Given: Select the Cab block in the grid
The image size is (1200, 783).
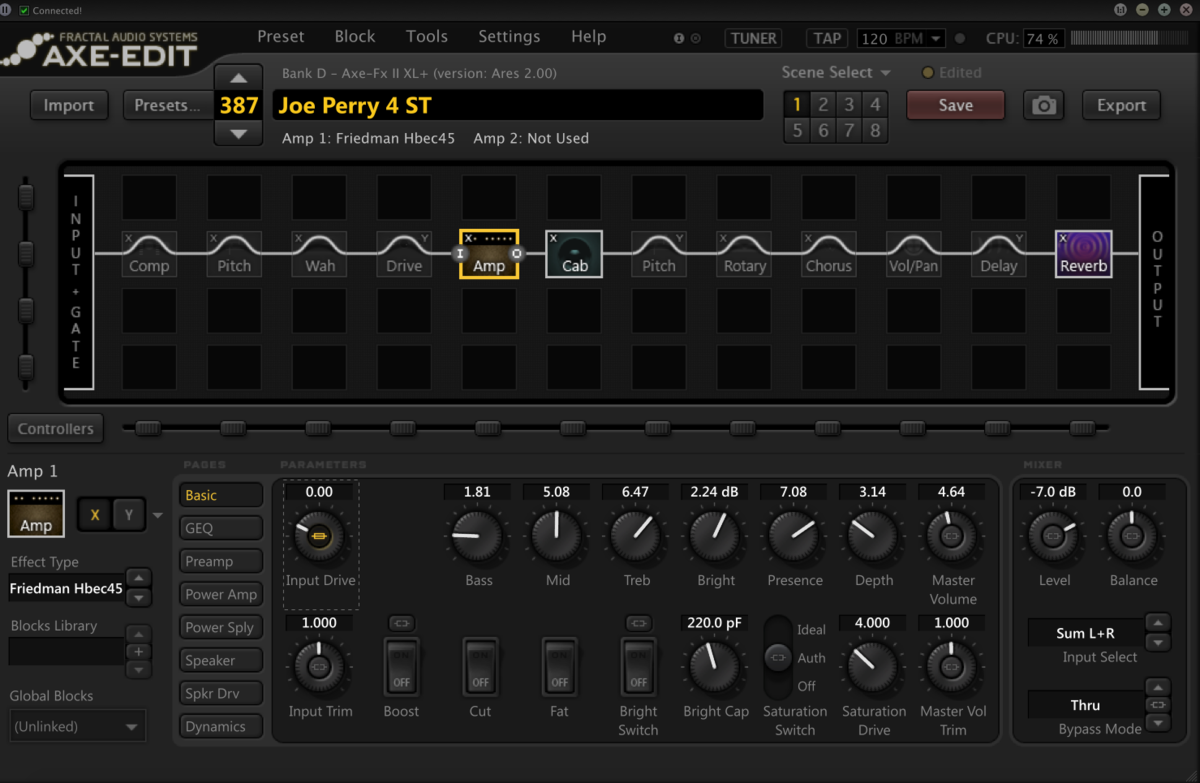Looking at the screenshot, I should pyautogui.click(x=574, y=254).
